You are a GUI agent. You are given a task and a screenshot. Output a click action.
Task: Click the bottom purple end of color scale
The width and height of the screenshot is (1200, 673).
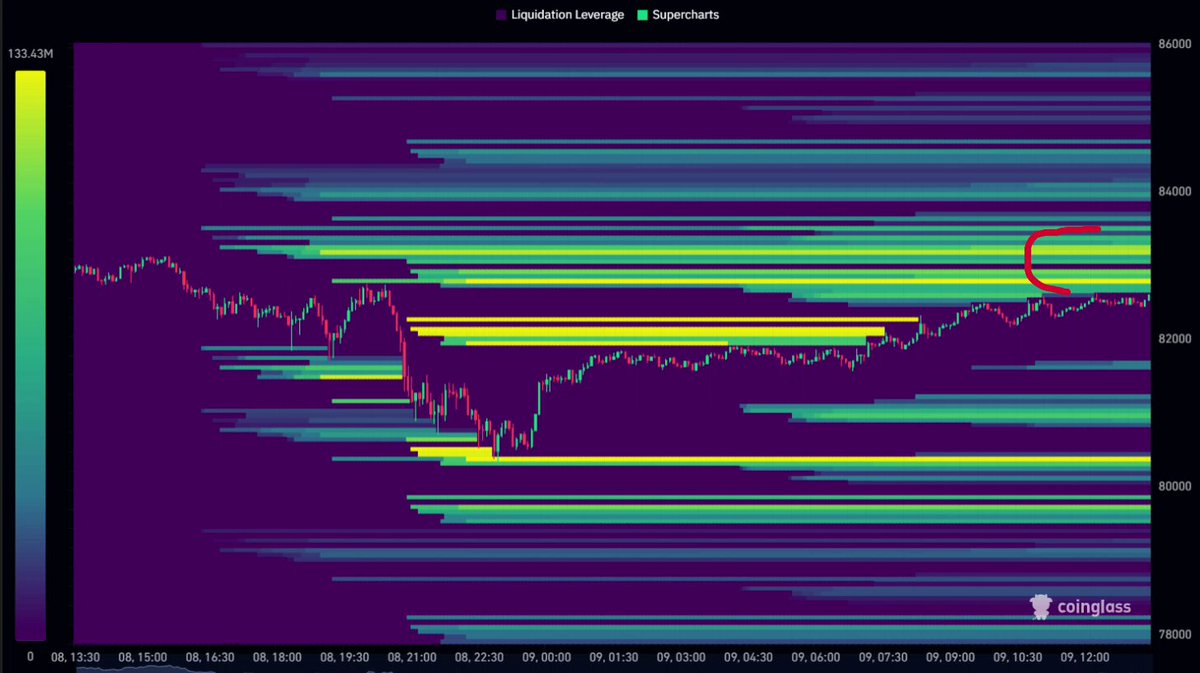[x=30, y=630]
